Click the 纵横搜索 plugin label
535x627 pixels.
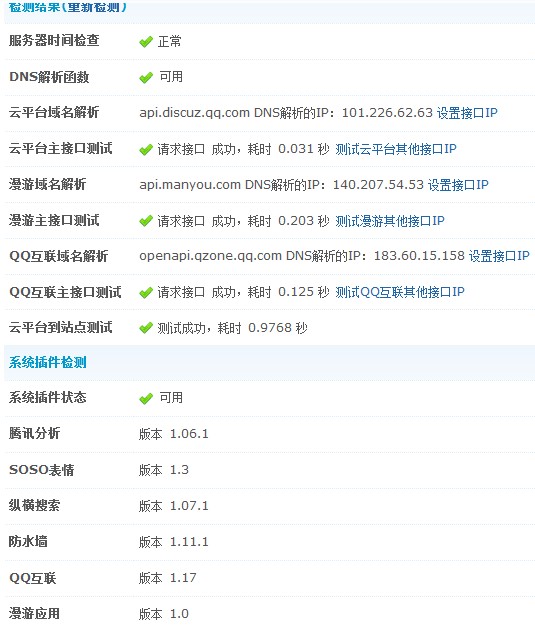click(34, 505)
